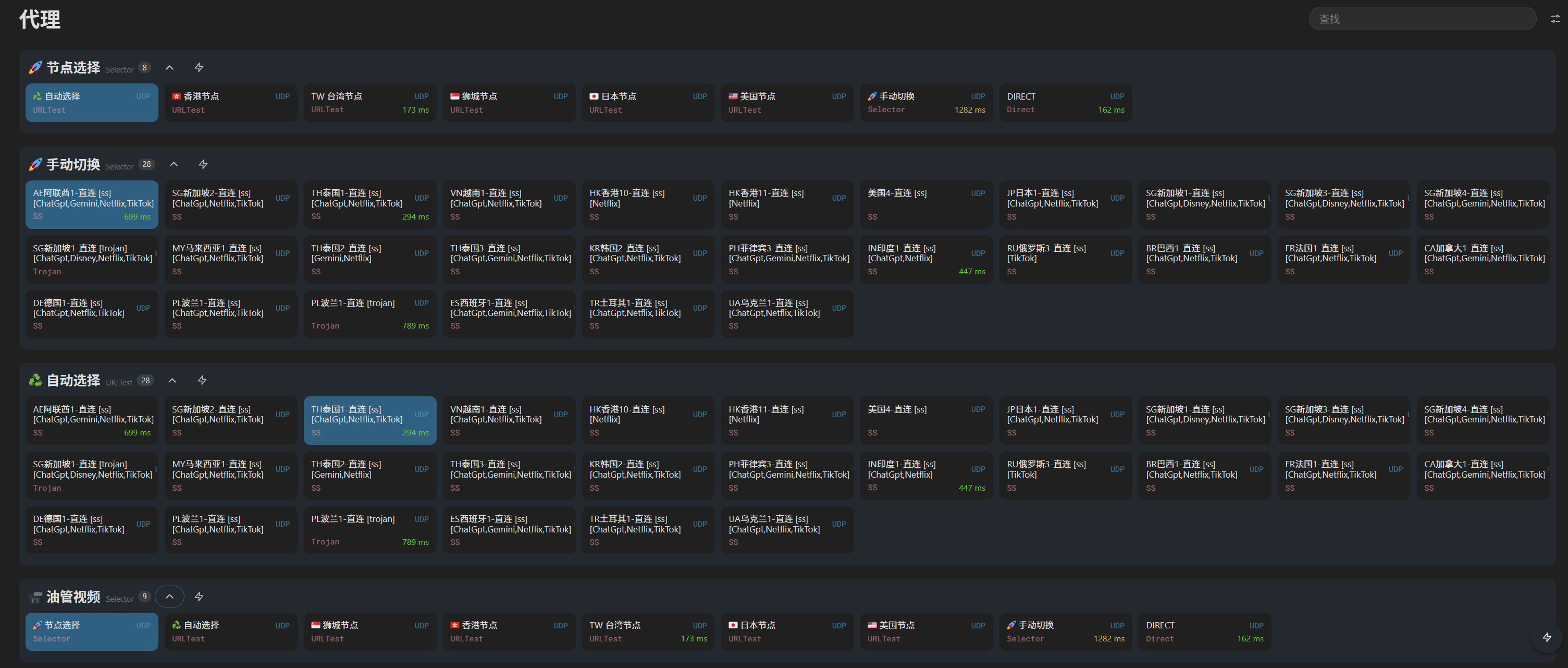The height and width of the screenshot is (668, 1568).
Task: Select TH泰国1-直连 in 手动切换 group
Action: coord(369,204)
